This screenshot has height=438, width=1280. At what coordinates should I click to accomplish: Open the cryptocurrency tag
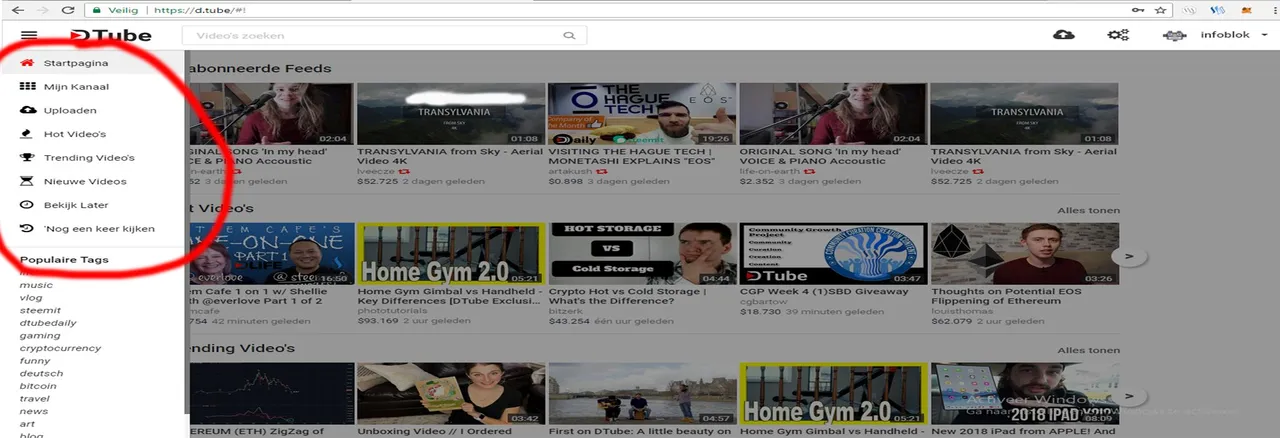point(60,348)
